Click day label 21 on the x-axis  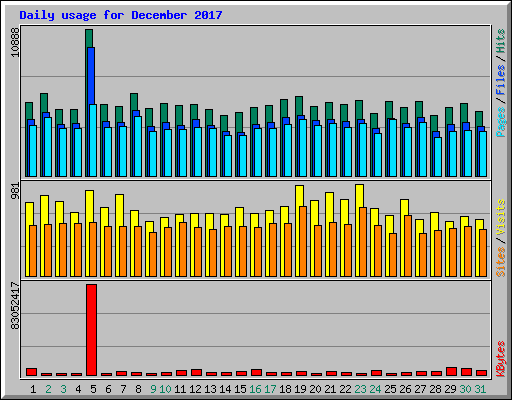coord(330,389)
